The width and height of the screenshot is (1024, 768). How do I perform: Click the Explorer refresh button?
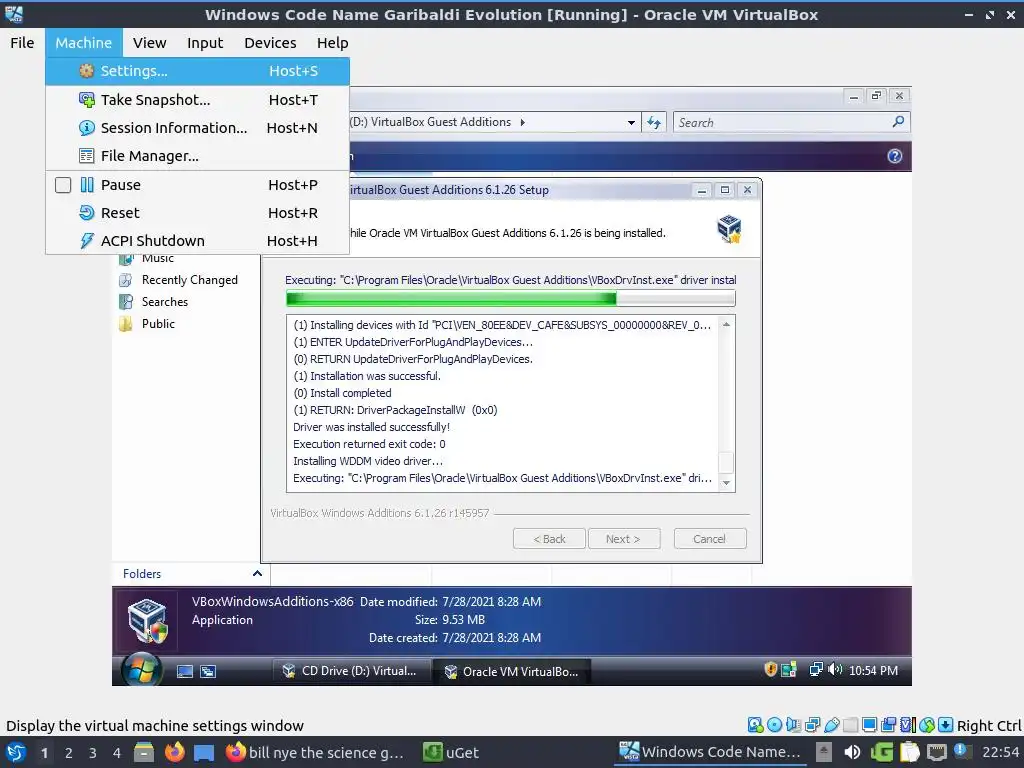click(x=654, y=122)
